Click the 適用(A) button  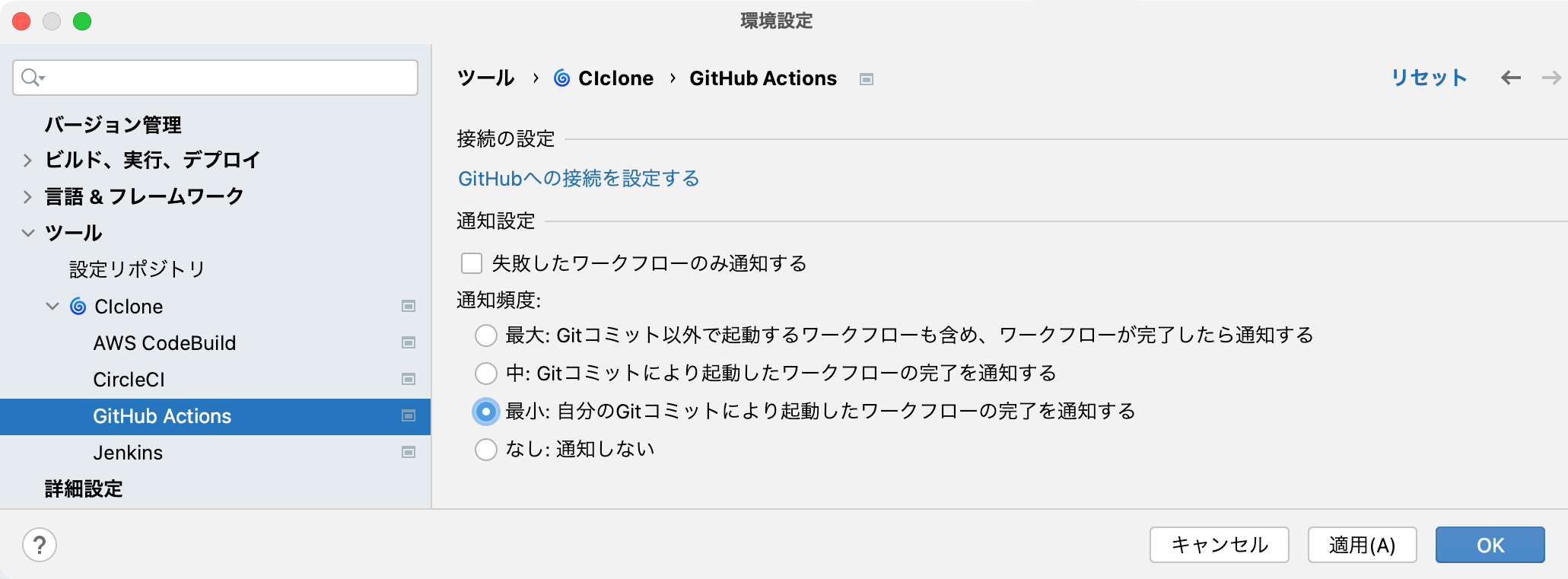[1362, 545]
